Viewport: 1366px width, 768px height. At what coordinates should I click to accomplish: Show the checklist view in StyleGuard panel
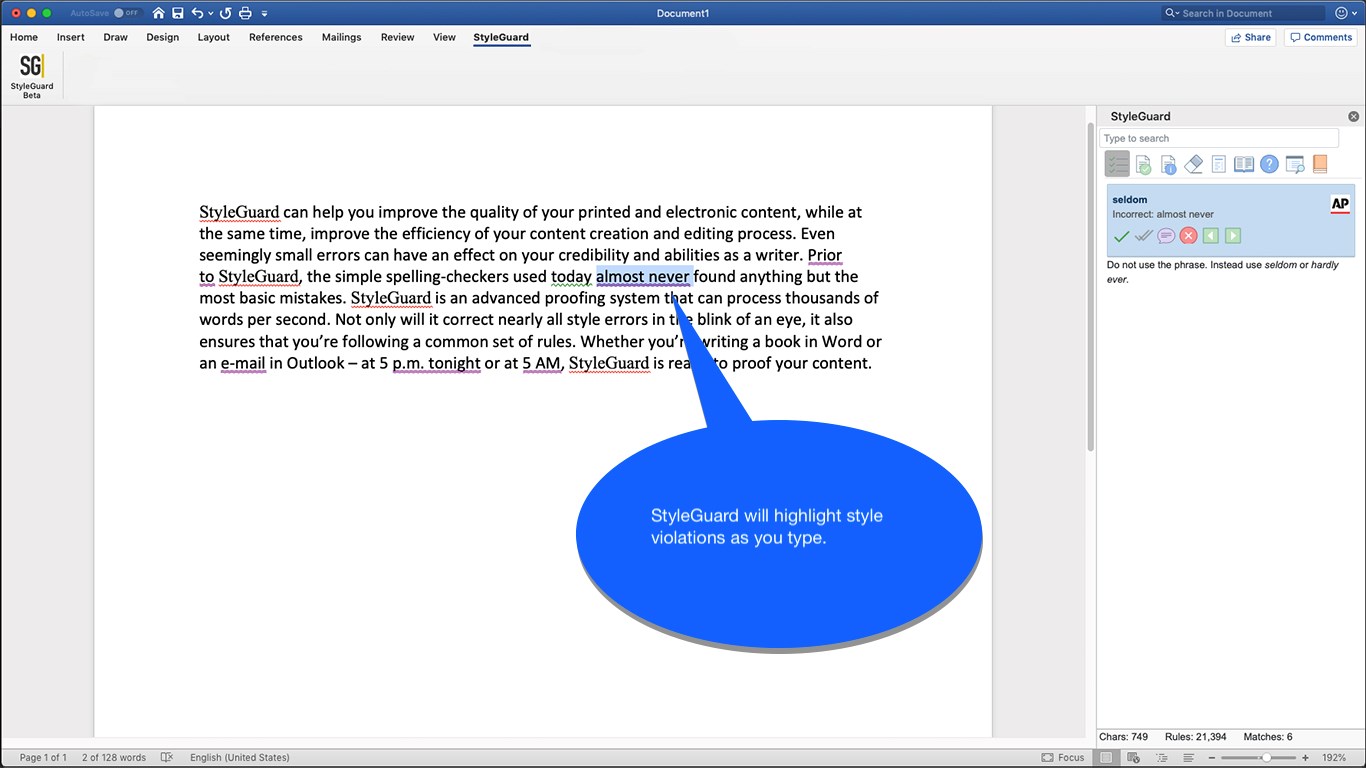(x=1118, y=164)
